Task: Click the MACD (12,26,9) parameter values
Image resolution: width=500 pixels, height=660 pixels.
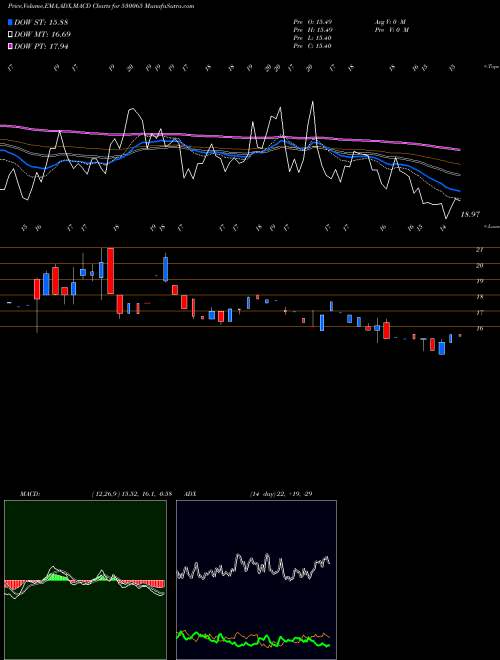Action: click(131, 494)
